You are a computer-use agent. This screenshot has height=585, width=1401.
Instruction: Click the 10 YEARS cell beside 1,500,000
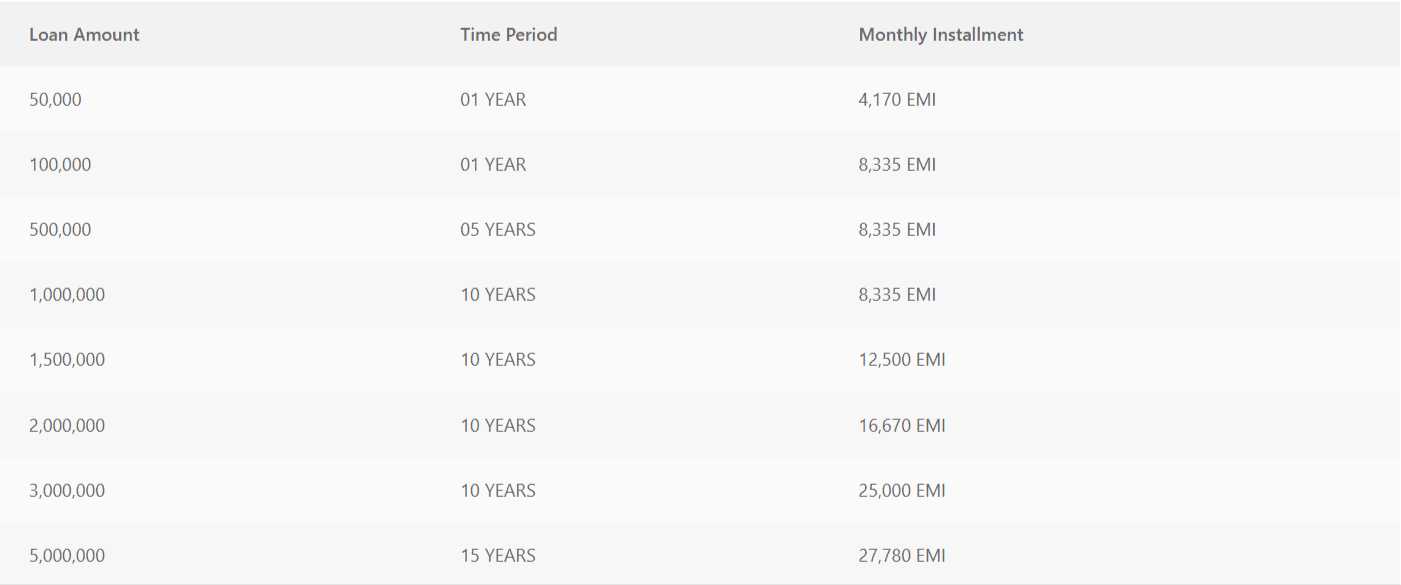497,359
